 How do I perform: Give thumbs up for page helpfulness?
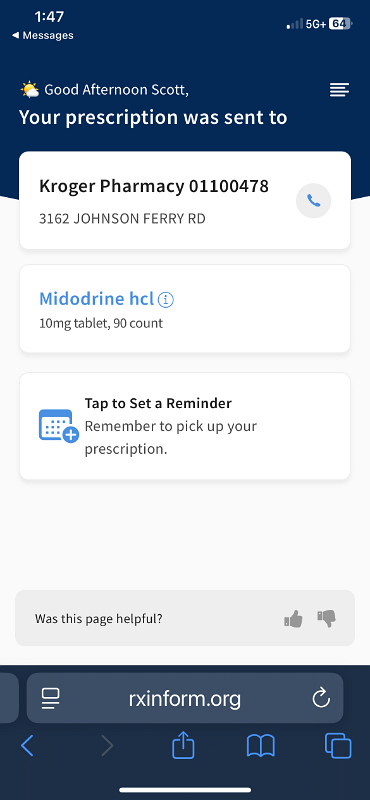[293, 619]
